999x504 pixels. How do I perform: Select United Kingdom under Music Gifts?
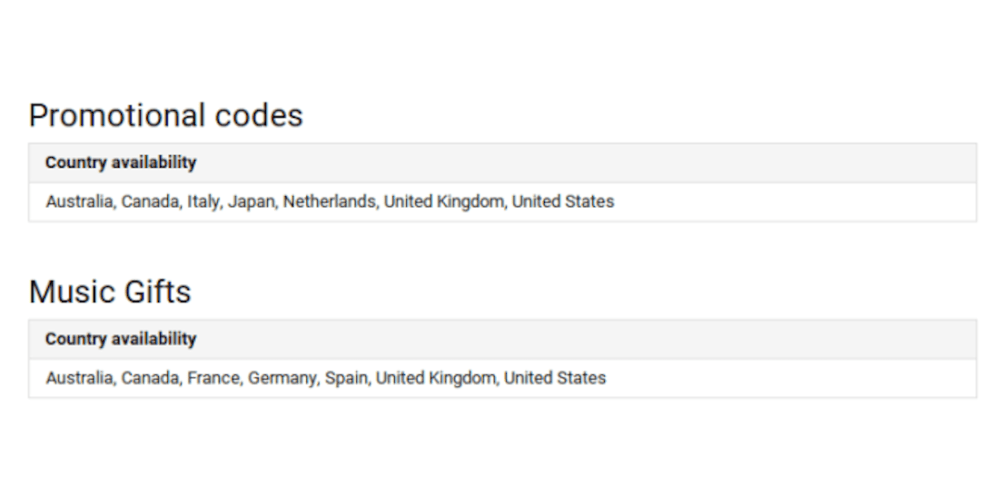tap(435, 379)
